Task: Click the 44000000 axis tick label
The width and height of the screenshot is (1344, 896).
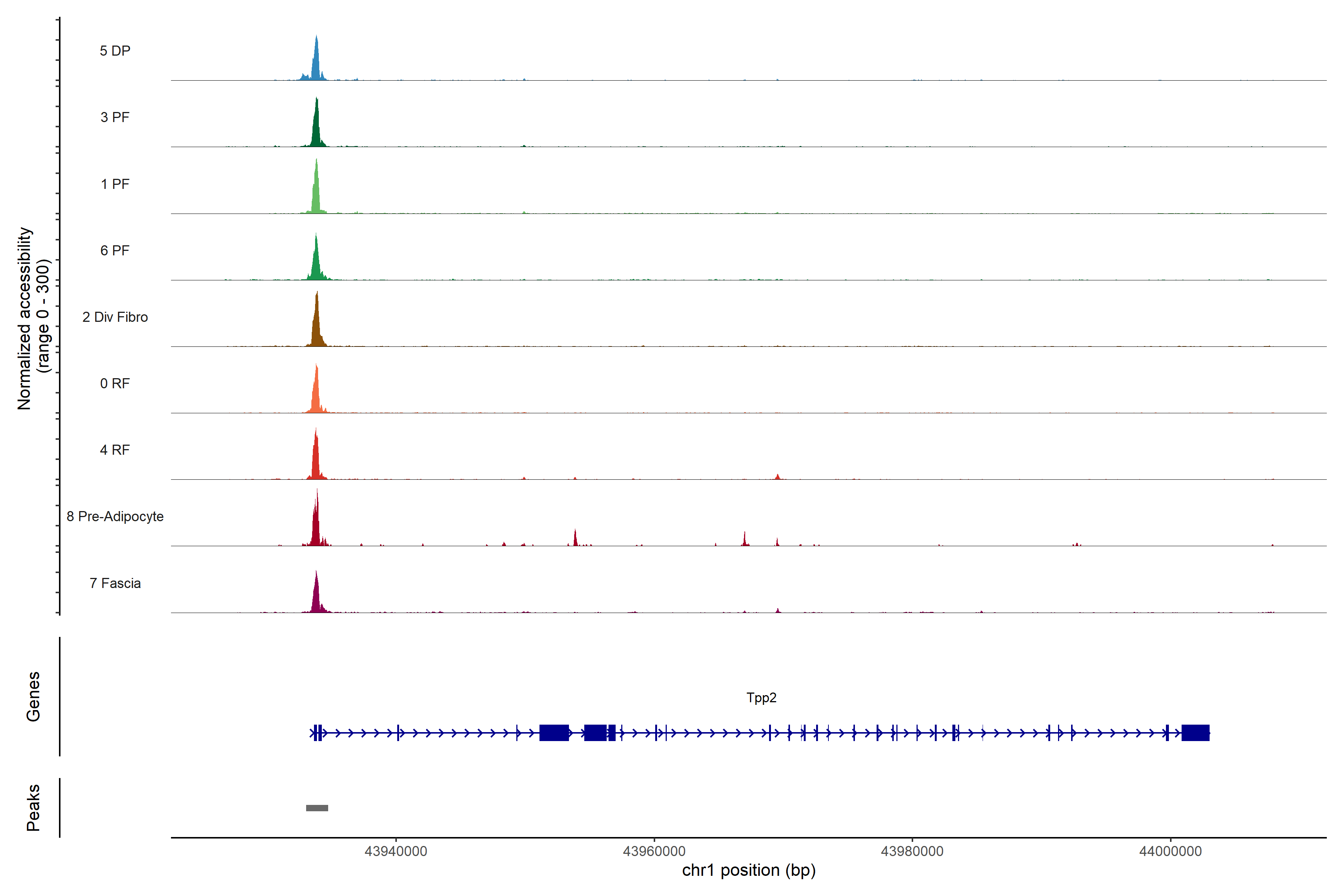Action: (x=1170, y=851)
